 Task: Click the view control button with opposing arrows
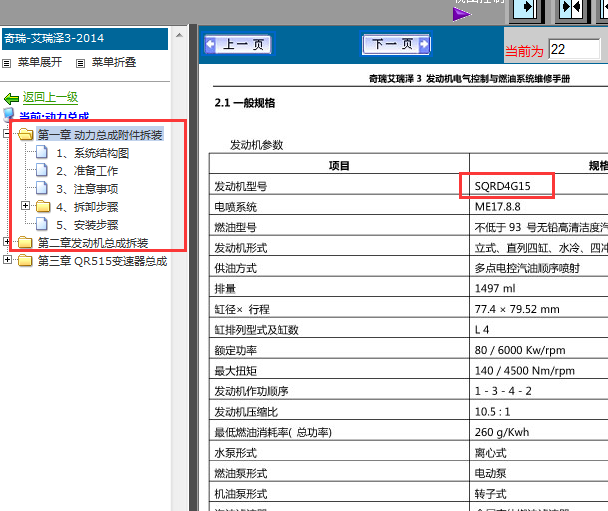pos(572,9)
